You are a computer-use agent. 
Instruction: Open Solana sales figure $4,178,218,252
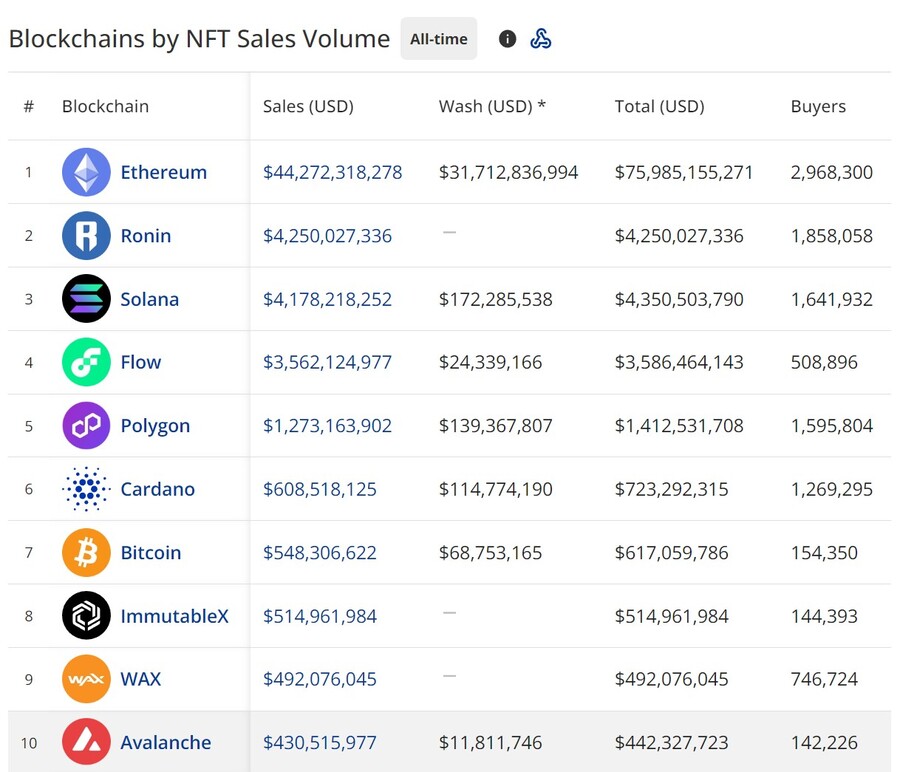point(327,299)
